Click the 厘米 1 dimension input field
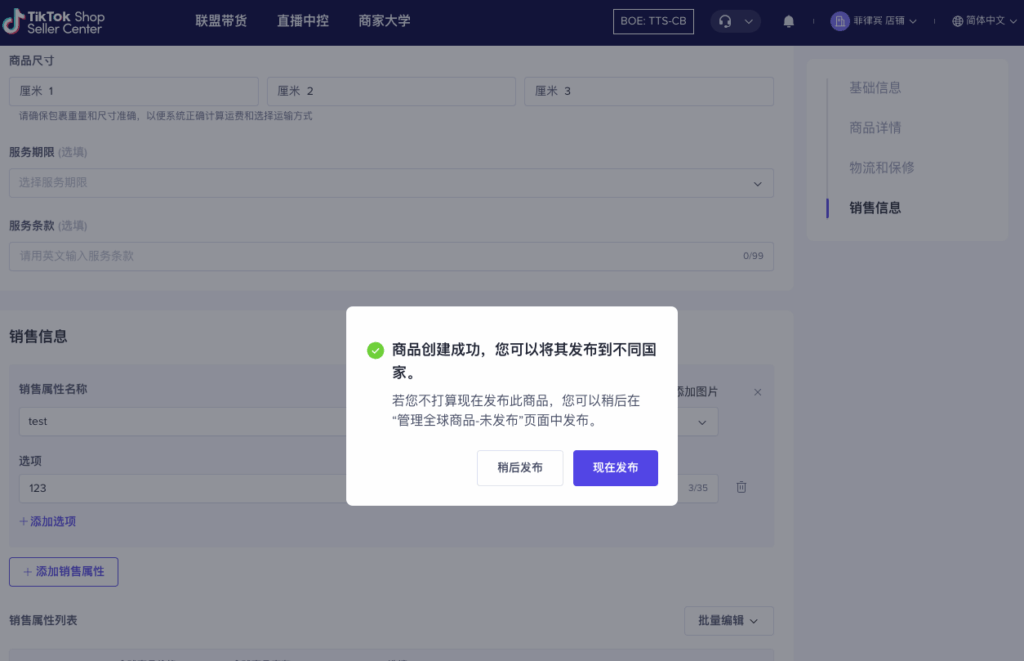The image size is (1024, 661). tap(133, 90)
